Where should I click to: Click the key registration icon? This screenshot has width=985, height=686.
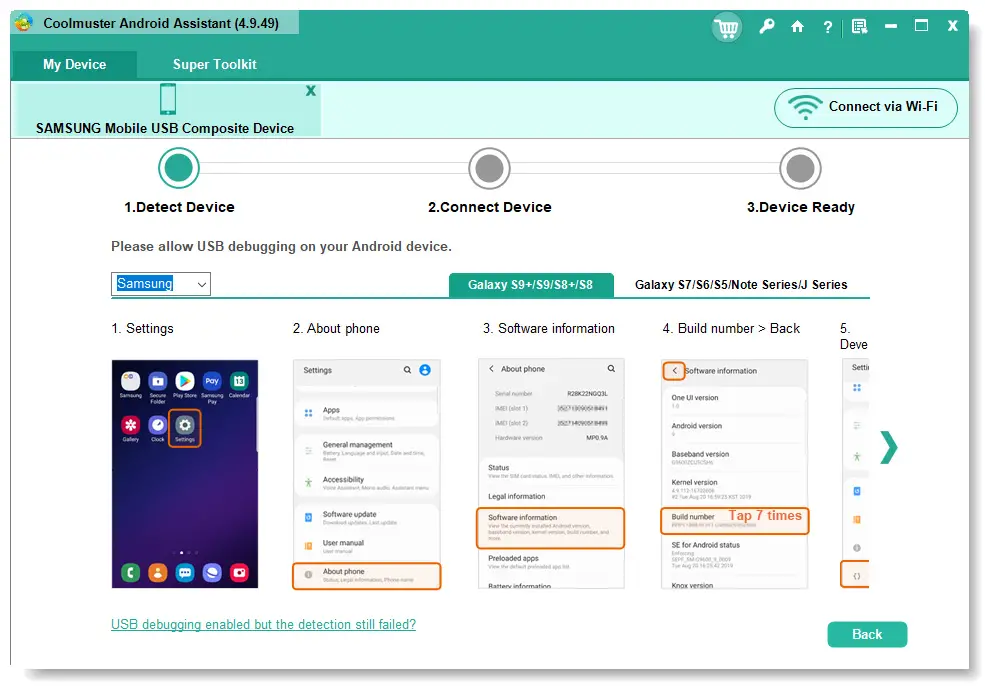click(x=766, y=26)
